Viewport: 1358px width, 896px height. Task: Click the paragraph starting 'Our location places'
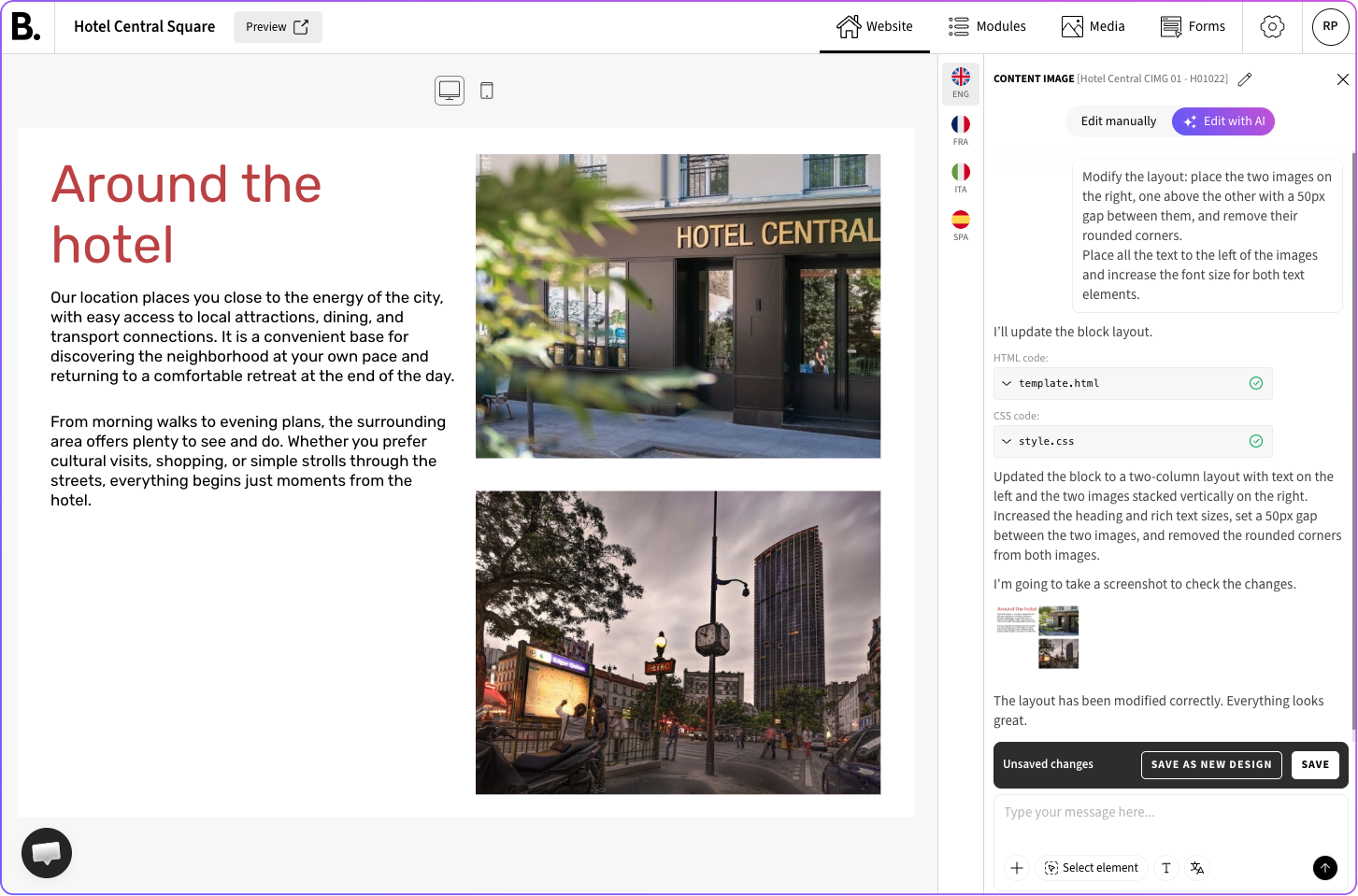(x=252, y=337)
